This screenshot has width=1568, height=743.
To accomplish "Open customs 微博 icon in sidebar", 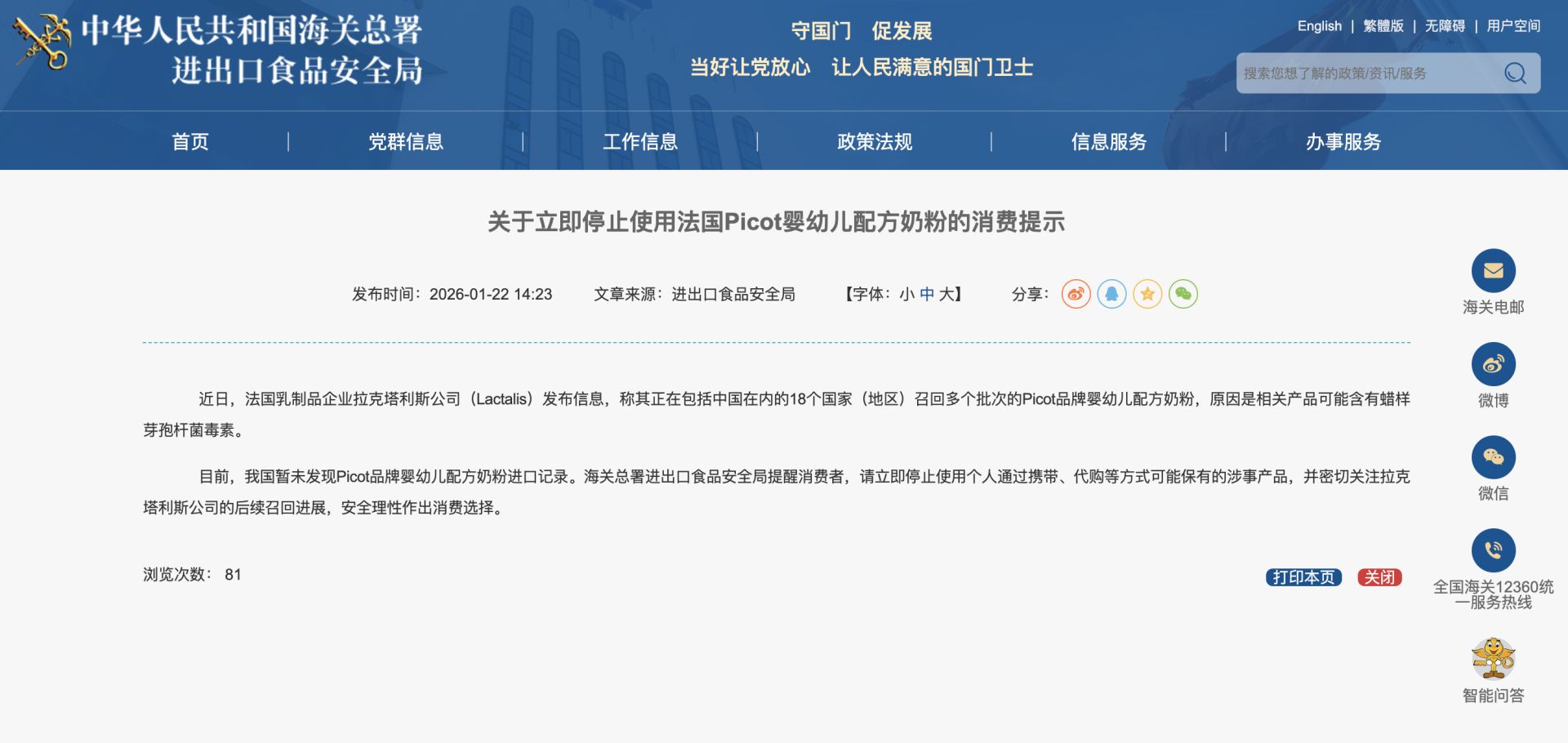I will tap(1493, 364).
